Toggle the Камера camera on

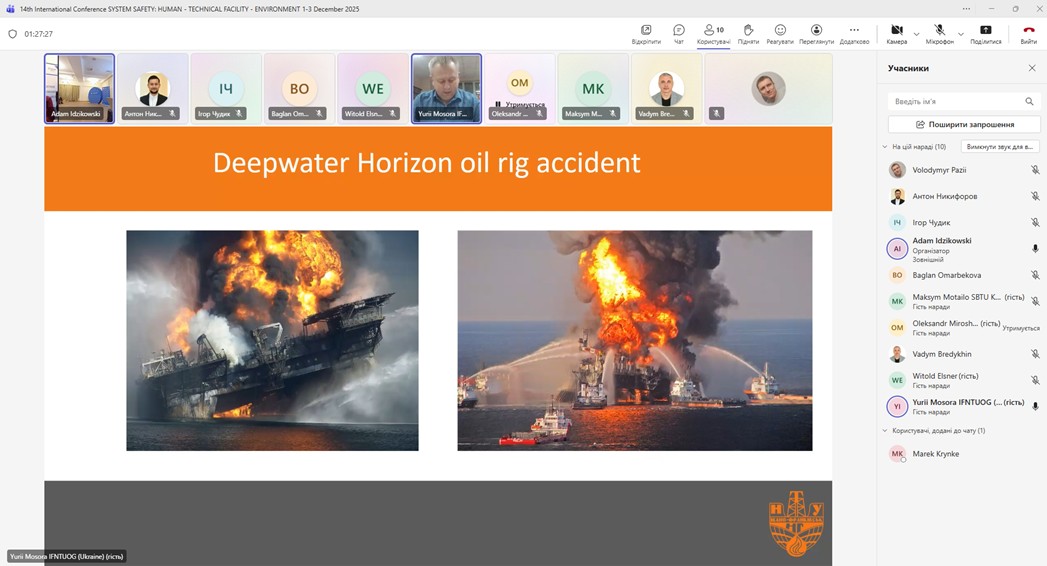(896, 34)
